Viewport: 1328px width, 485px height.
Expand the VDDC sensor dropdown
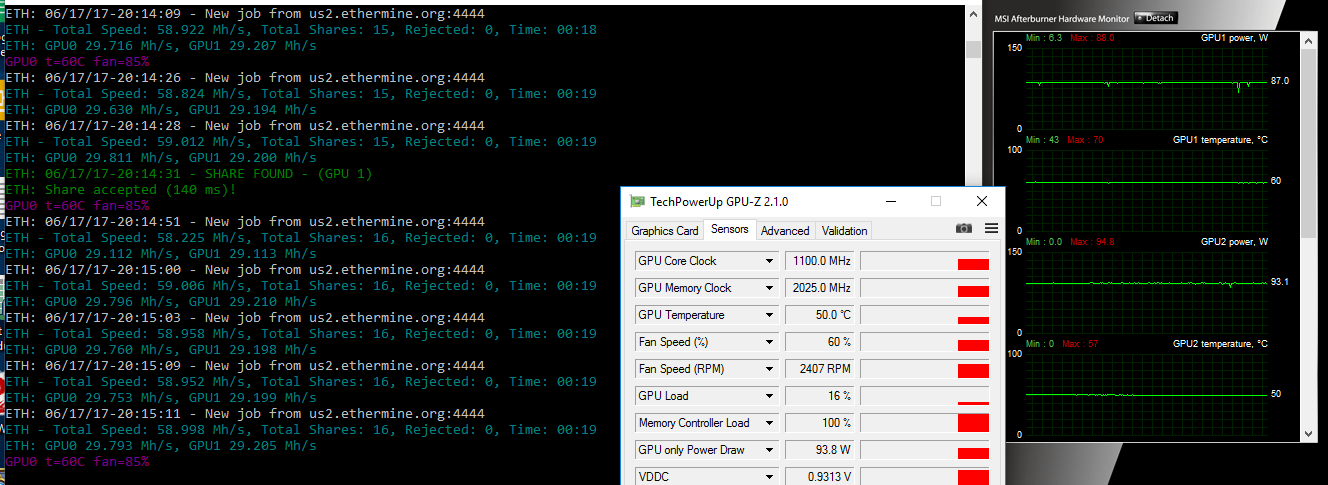[769, 477]
